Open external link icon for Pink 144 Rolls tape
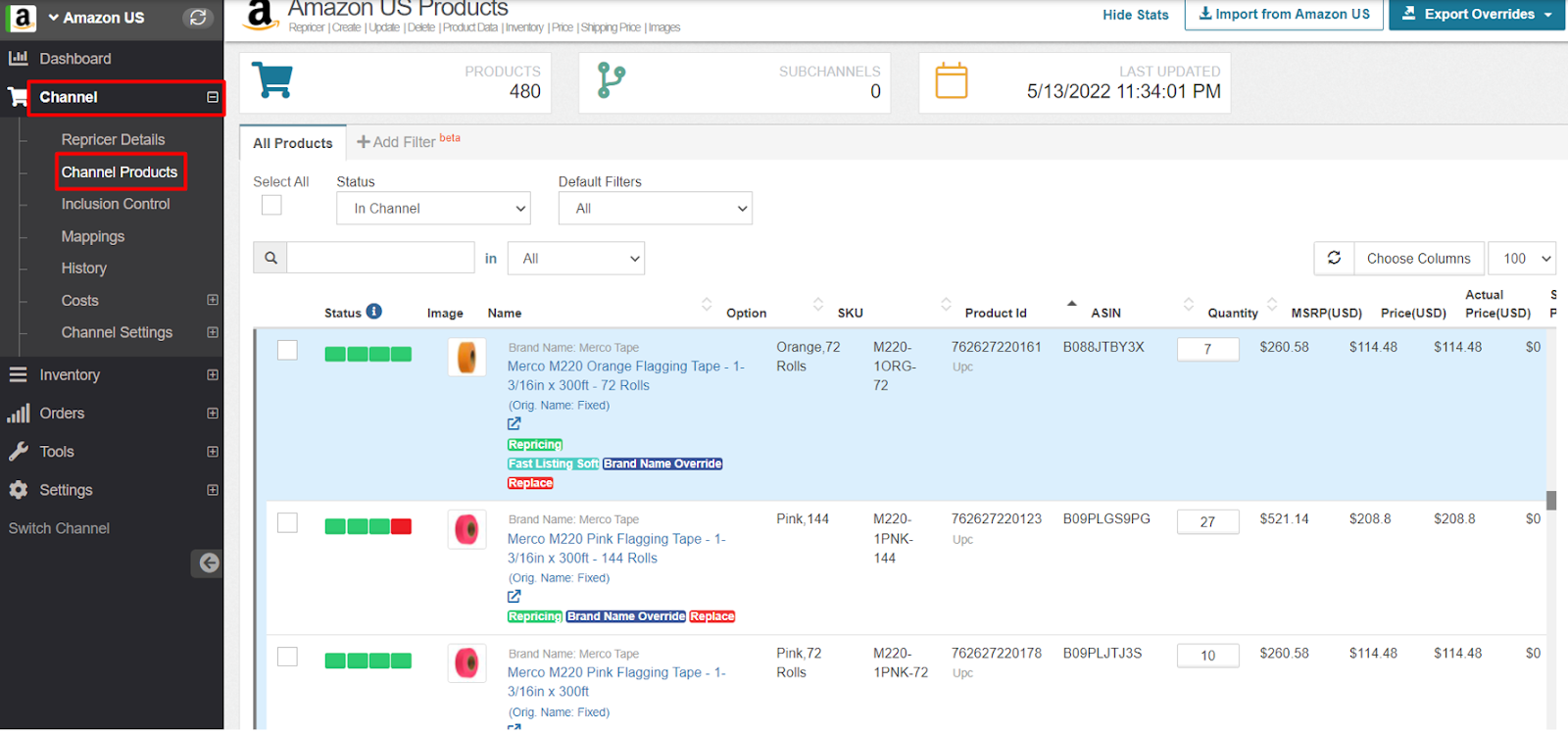The image size is (1568, 734). click(x=514, y=597)
